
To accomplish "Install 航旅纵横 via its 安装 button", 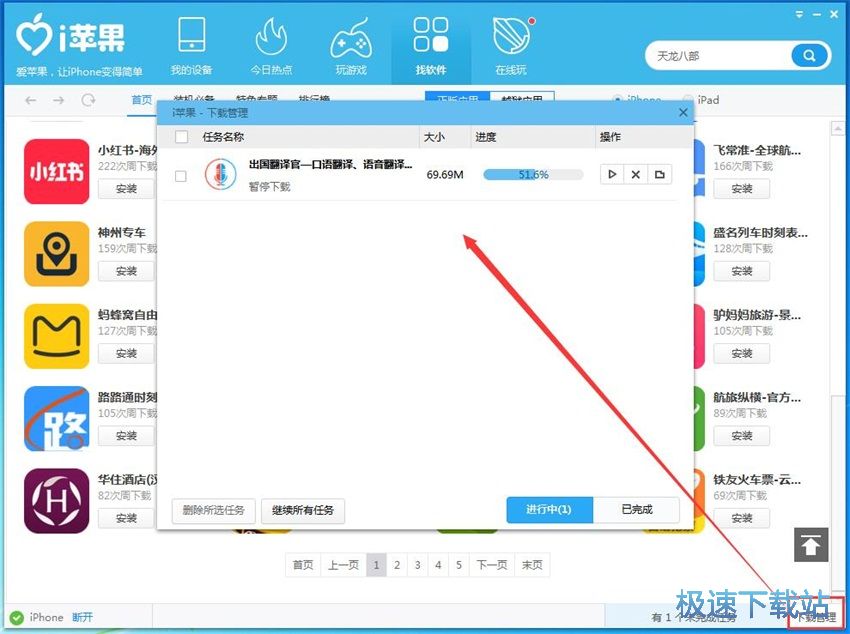I will [x=742, y=436].
